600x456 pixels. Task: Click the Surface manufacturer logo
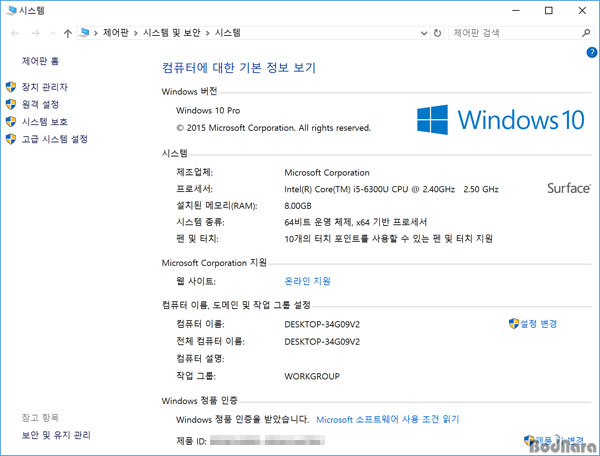tap(569, 188)
